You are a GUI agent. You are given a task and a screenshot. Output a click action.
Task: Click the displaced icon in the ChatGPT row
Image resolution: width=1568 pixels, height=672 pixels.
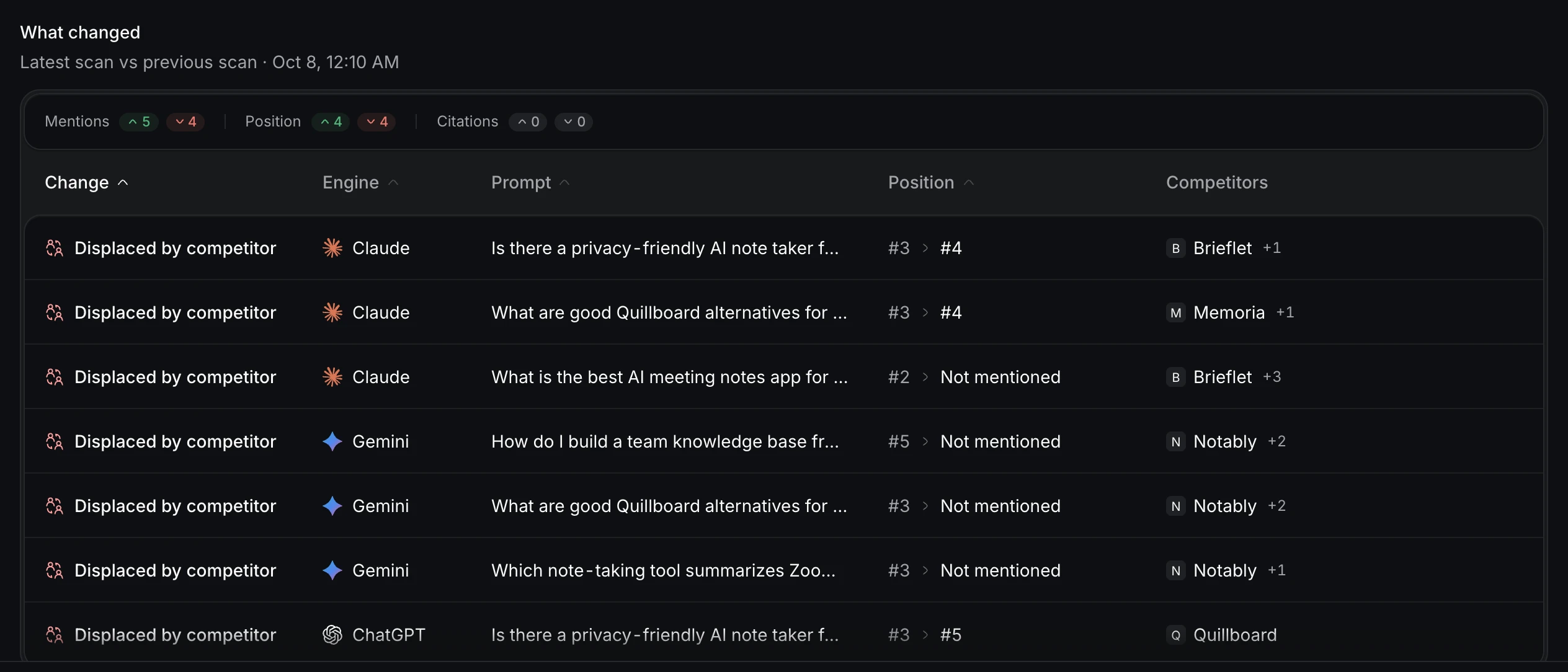(x=55, y=635)
